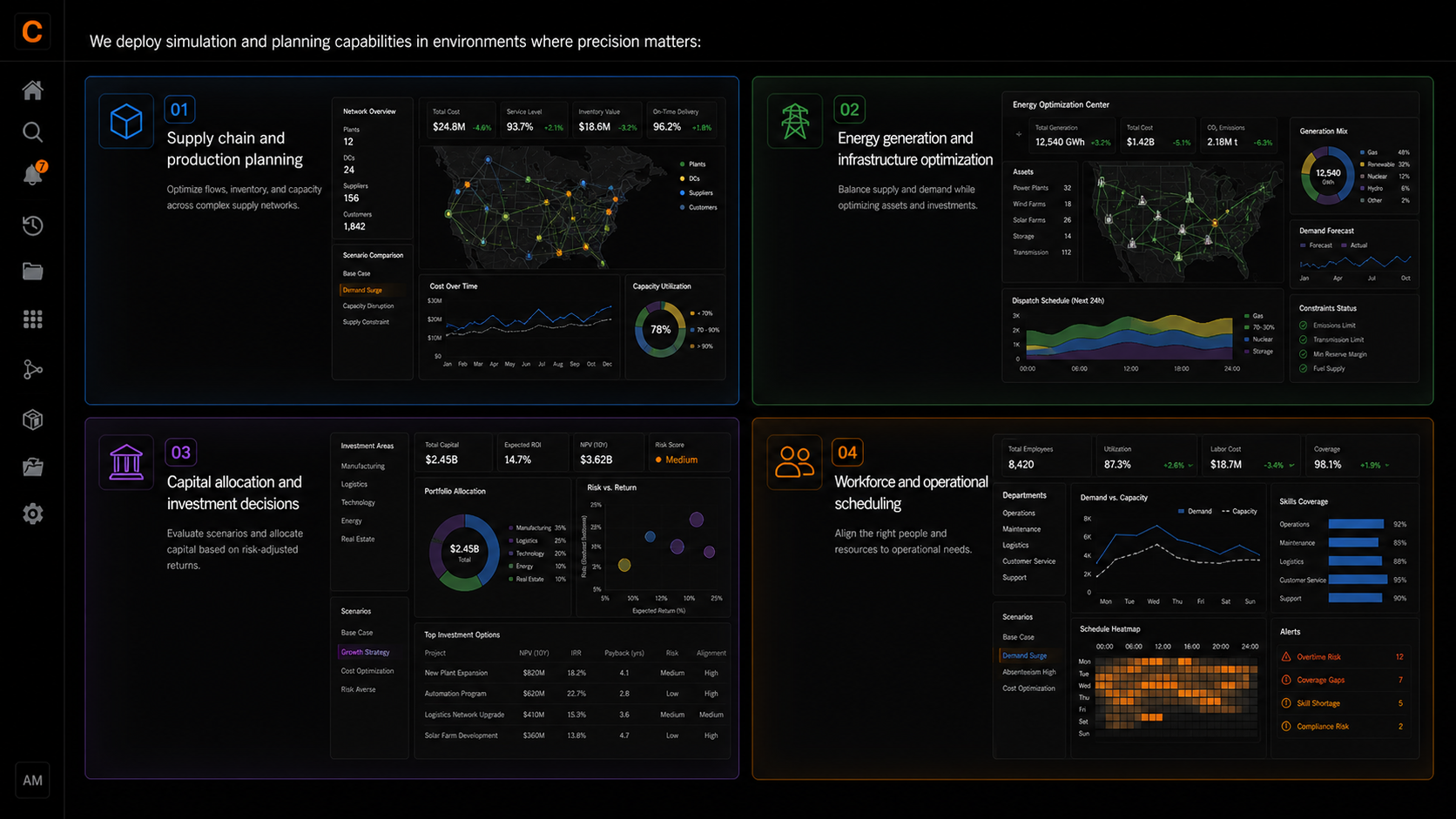Open the Overtime Risk alert
This screenshot has height=819, width=1456.
1345,657
